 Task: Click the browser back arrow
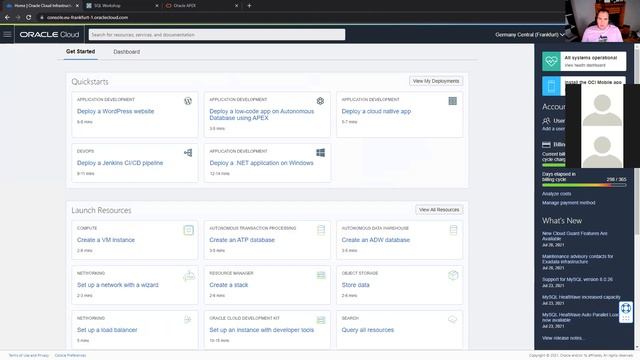[x=7, y=18]
